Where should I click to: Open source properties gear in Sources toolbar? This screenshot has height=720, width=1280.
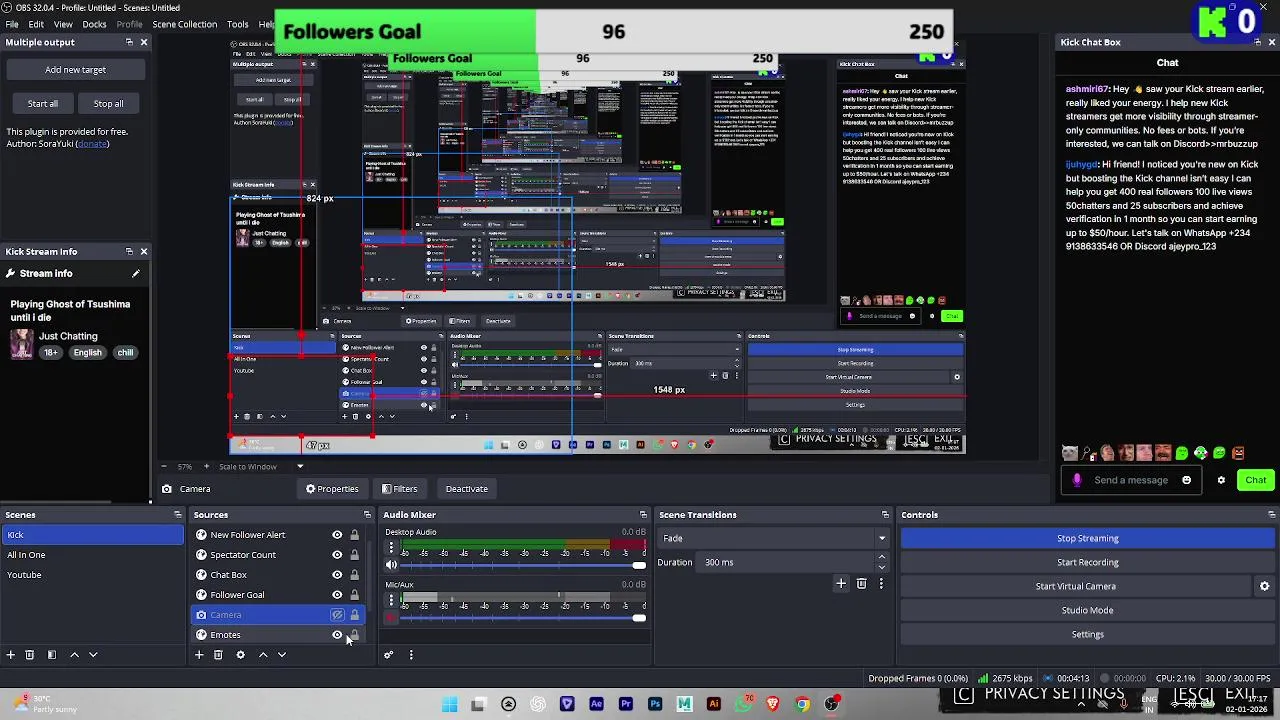[240, 655]
